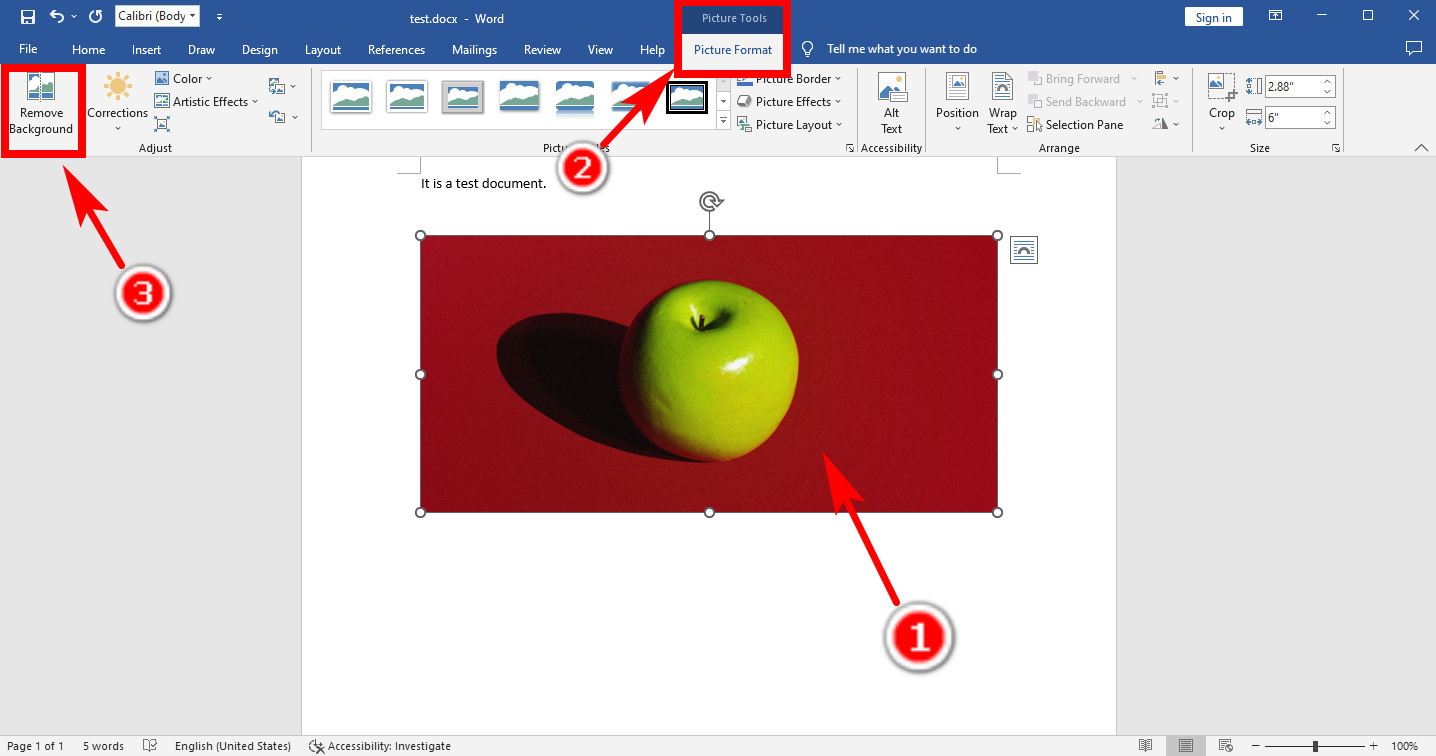Image resolution: width=1436 pixels, height=756 pixels.
Task: Apply the second picture style thumbnail
Action: (407, 97)
